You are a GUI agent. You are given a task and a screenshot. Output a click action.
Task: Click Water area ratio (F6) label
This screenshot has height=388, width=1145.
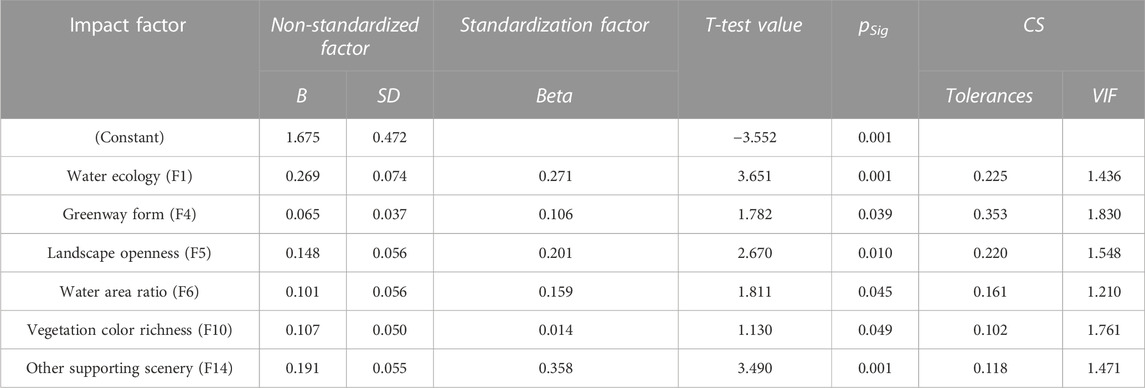pyautogui.click(x=130, y=290)
